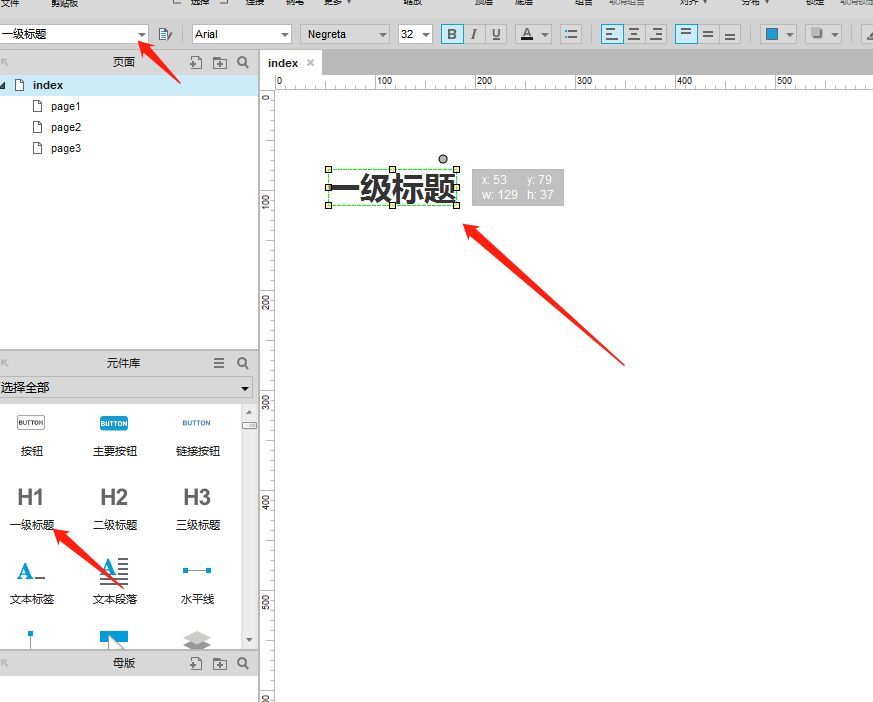The image size is (873, 702).
Task: Add a new master in 母版 panel
Action: tap(195, 664)
